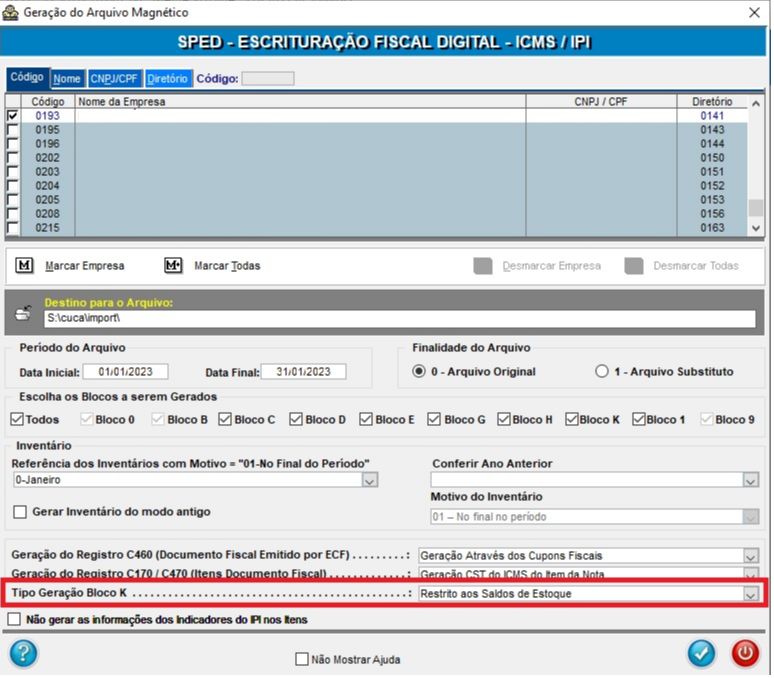Viewport: 774px width, 678px height.
Task: Check company row 0196 checkbox
Action: click(12, 144)
